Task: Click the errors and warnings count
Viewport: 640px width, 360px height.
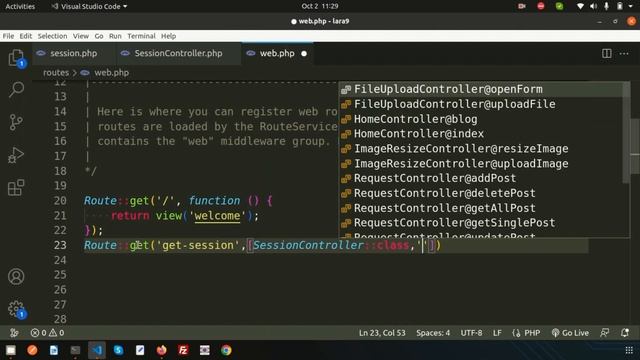Action: [47, 333]
